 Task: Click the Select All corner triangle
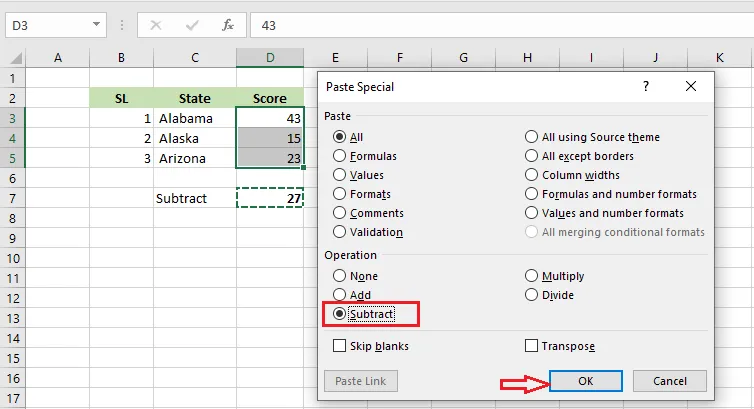tap(16, 58)
